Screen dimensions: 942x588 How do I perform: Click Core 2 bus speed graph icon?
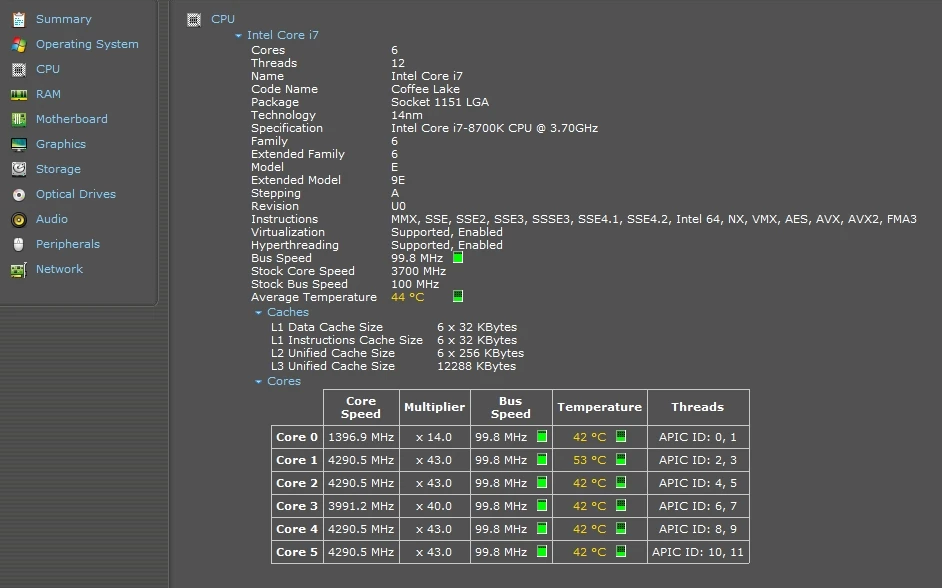pyautogui.click(x=542, y=482)
